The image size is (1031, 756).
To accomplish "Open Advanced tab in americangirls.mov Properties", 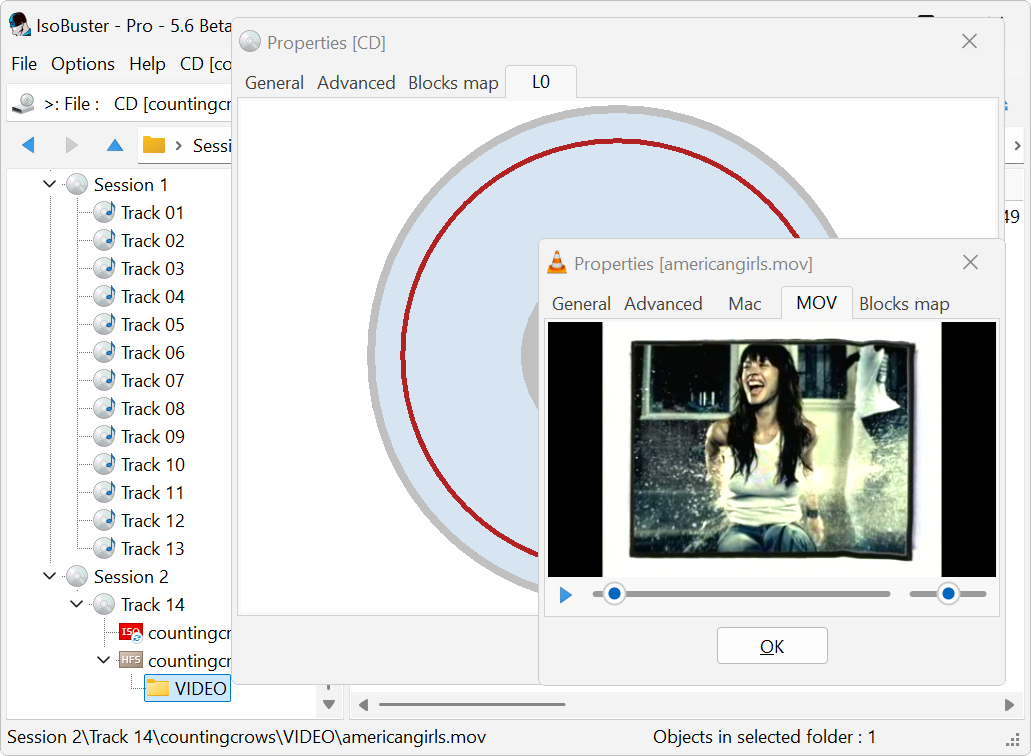I will [x=663, y=304].
